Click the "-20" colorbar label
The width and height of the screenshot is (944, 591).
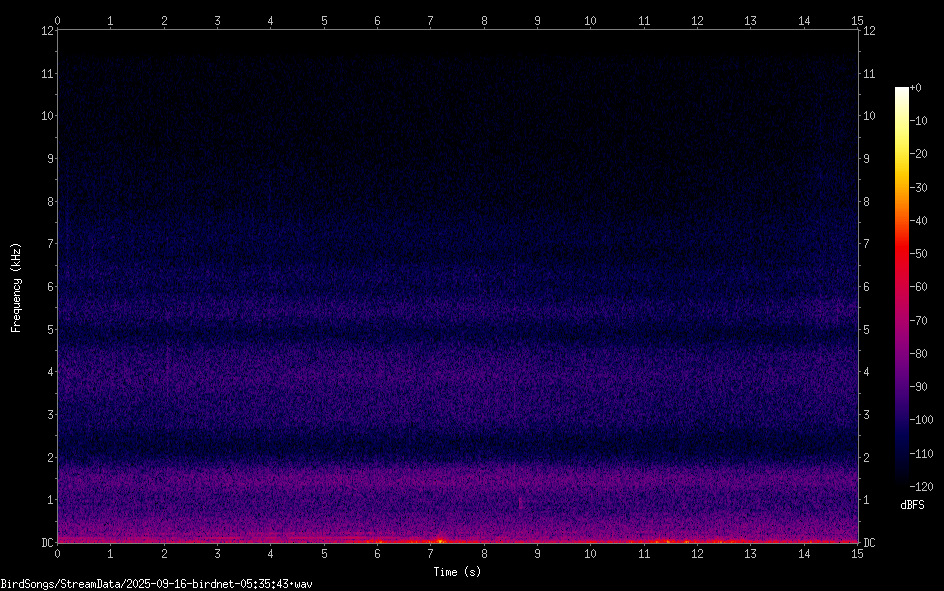pos(918,154)
